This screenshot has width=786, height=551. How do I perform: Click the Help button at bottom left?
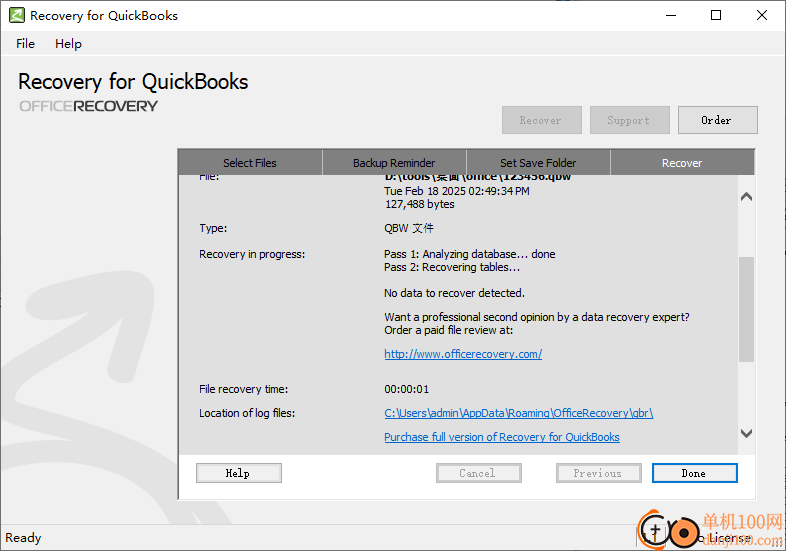[x=239, y=473]
